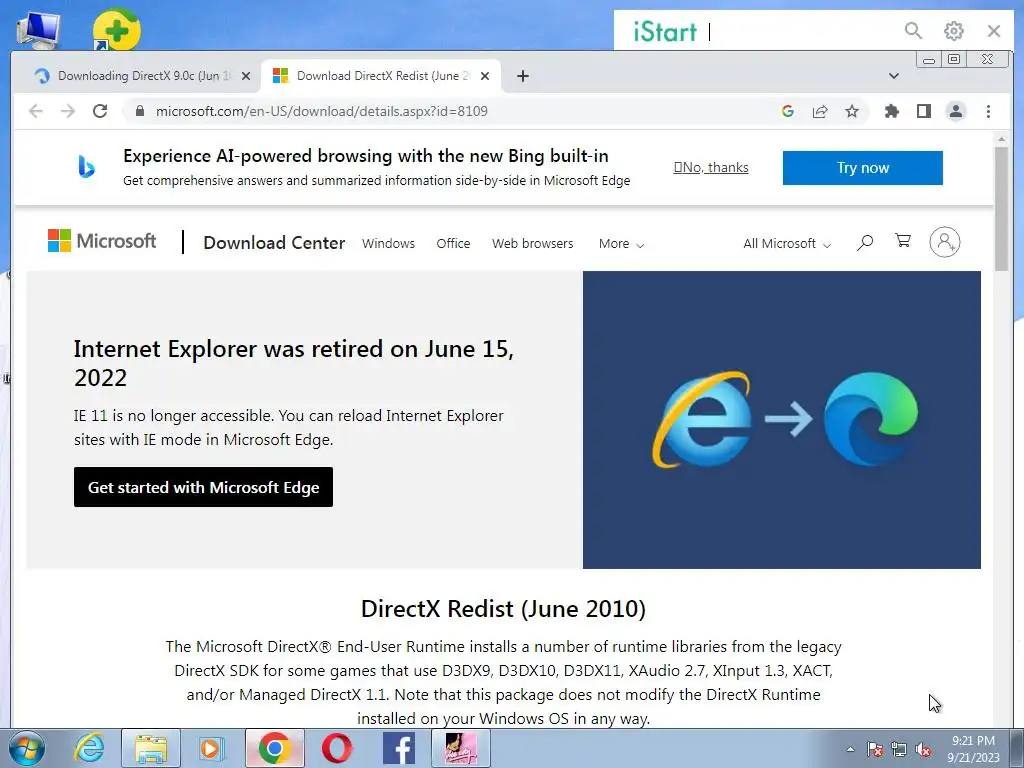This screenshot has width=1024, height=768.
Task: Bookmark this page with the star
Action: (x=852, y=111)
